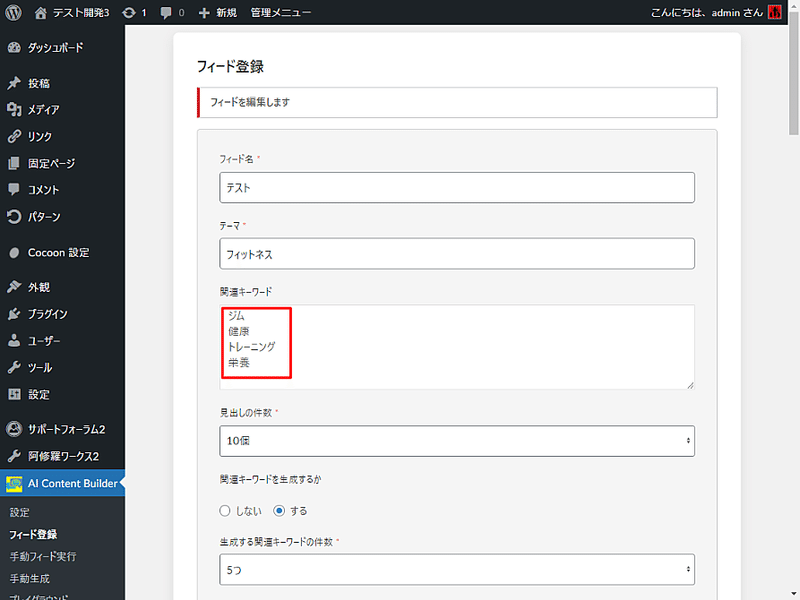Open the 見出しの件数 dropdown showing 10個
The image size is (800, 600).
click(x=457, y=441)
